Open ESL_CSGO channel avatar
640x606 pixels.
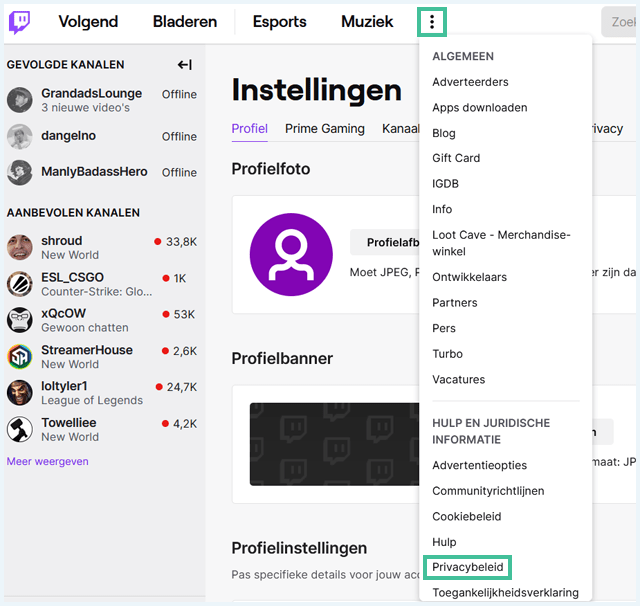20,284
